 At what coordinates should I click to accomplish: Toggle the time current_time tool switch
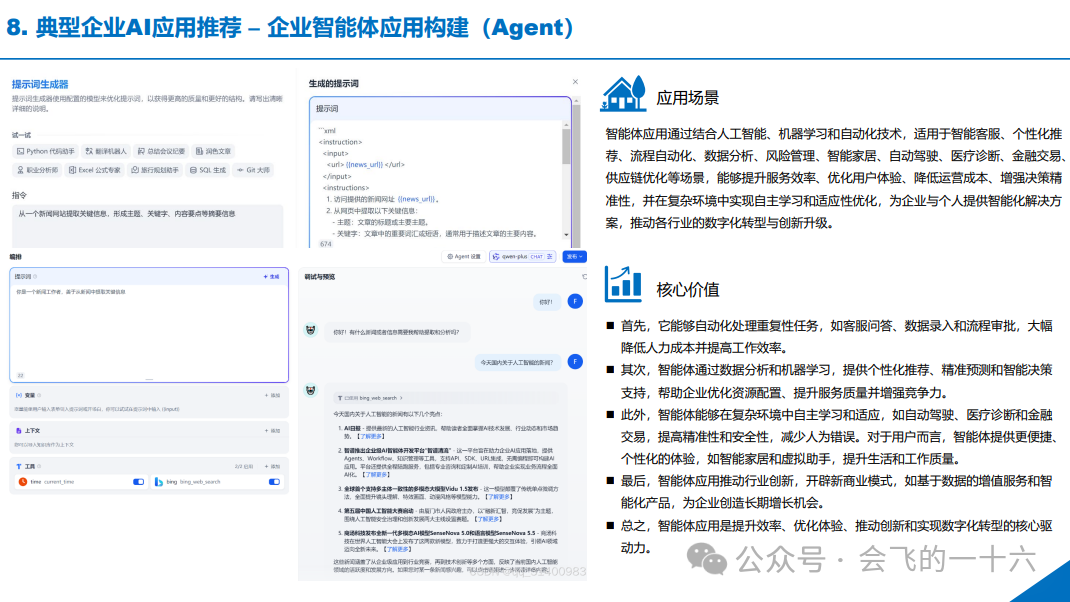(x=139, y=482)
